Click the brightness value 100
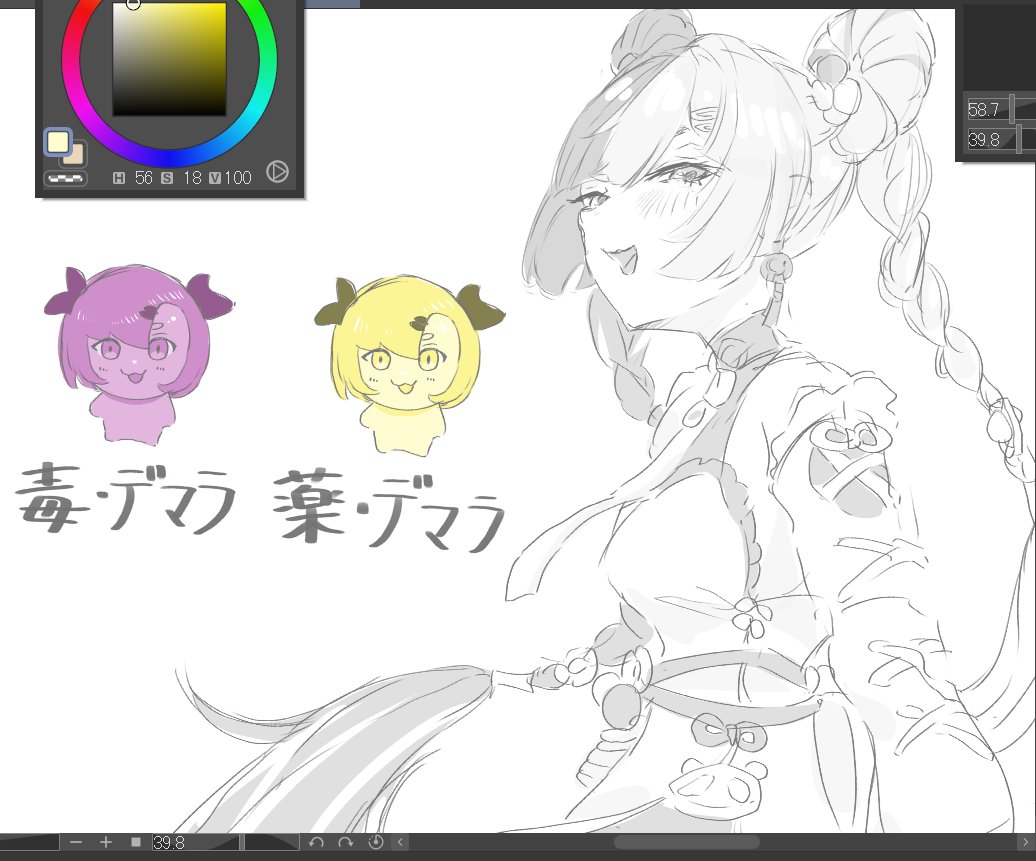 (x=238, y=178)
